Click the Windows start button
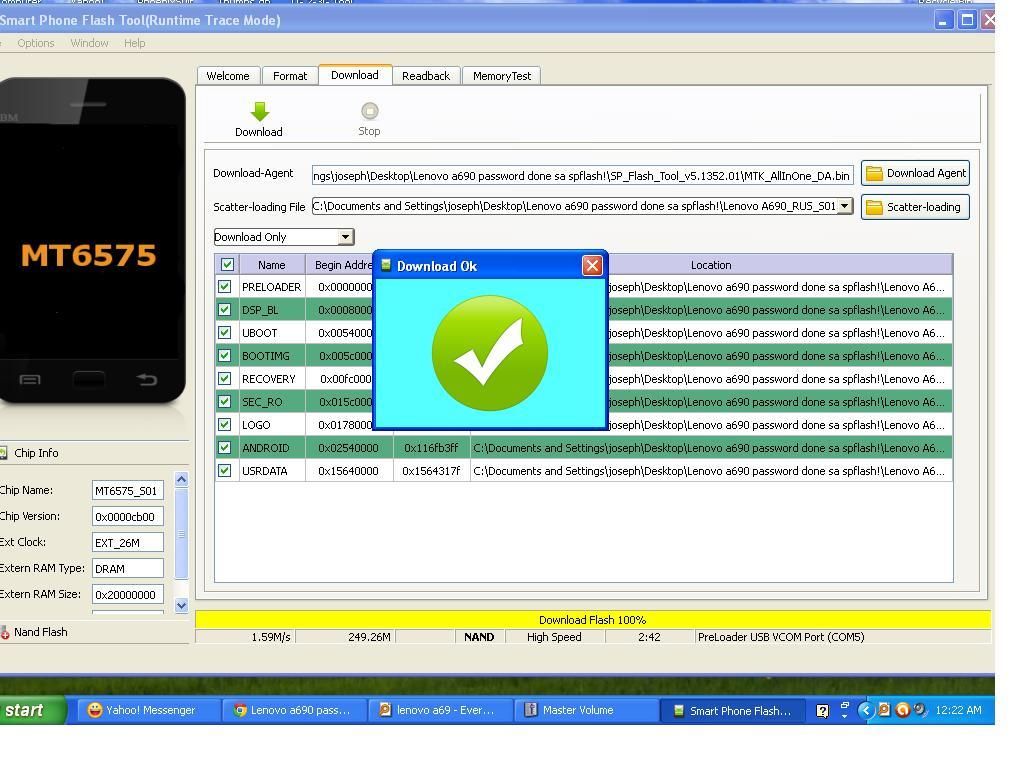1024x768 pixels. coord(30,710)
